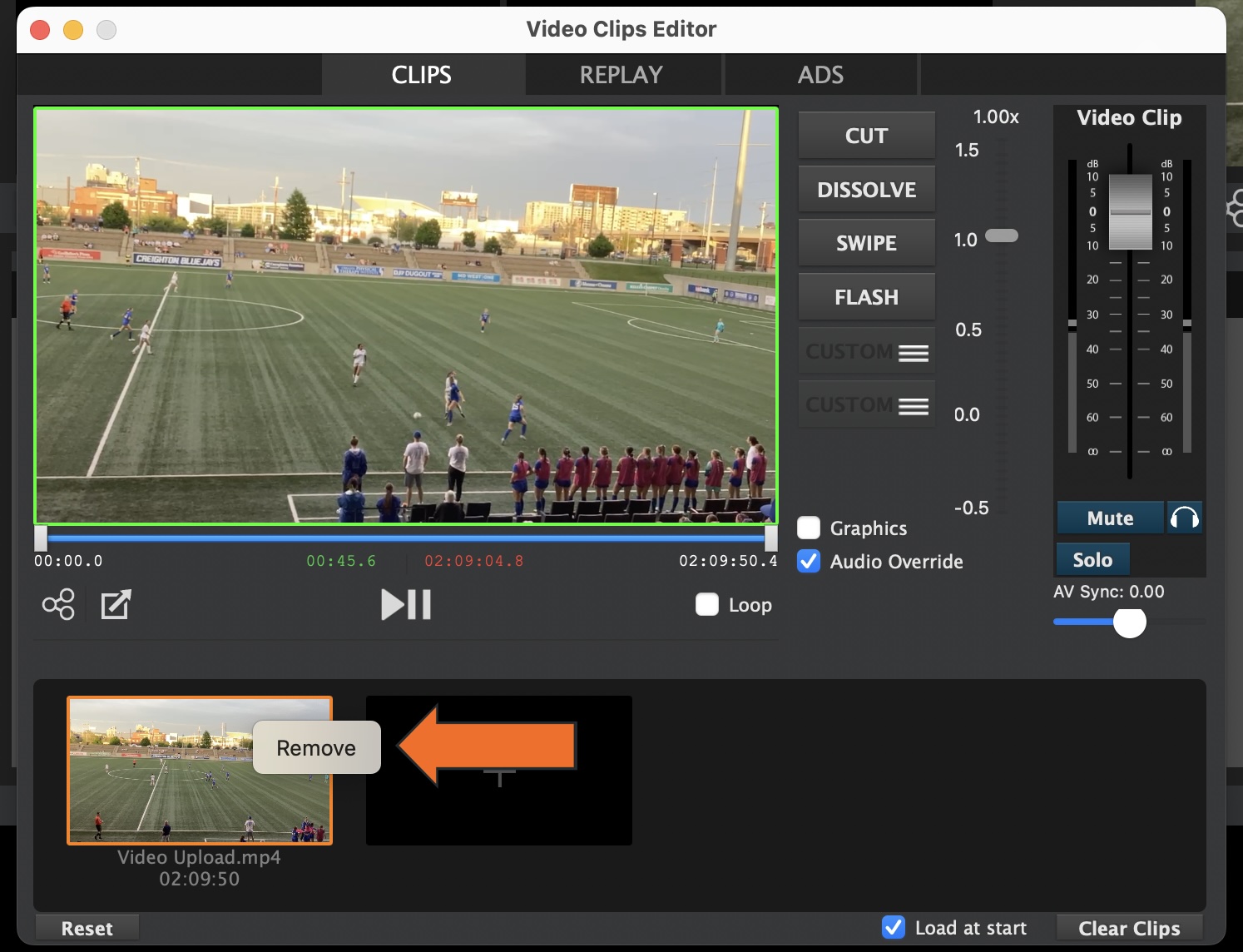This screenshot has width=1243, height=952.
Task: Click the red 02:09:04.8 remaining time
Action: 474,561
